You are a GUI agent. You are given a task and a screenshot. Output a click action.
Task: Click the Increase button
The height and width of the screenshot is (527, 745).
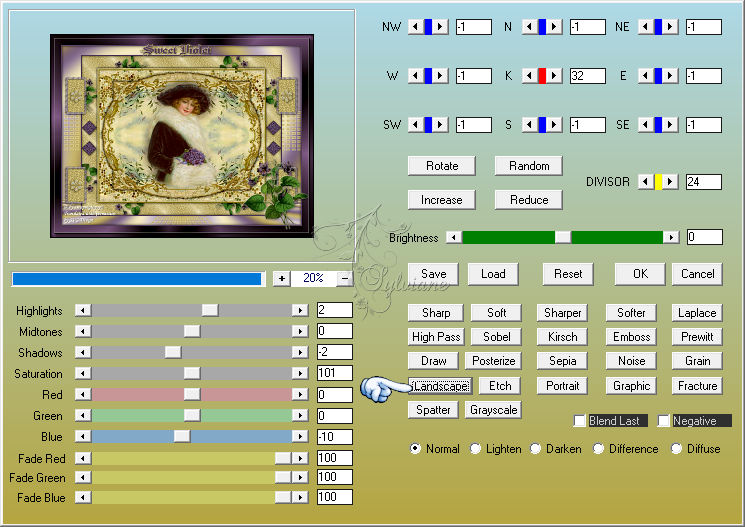coord(442,200)
